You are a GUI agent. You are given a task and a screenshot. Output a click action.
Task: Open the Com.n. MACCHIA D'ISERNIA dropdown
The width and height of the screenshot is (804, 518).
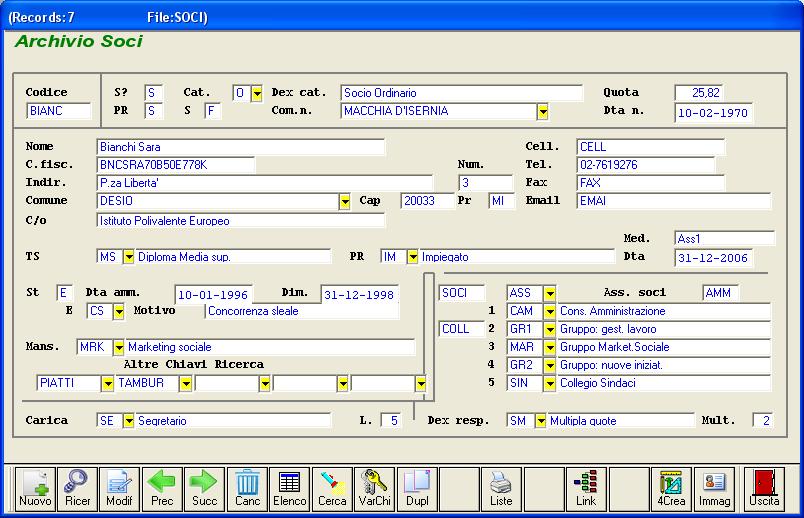coord(542,111)
